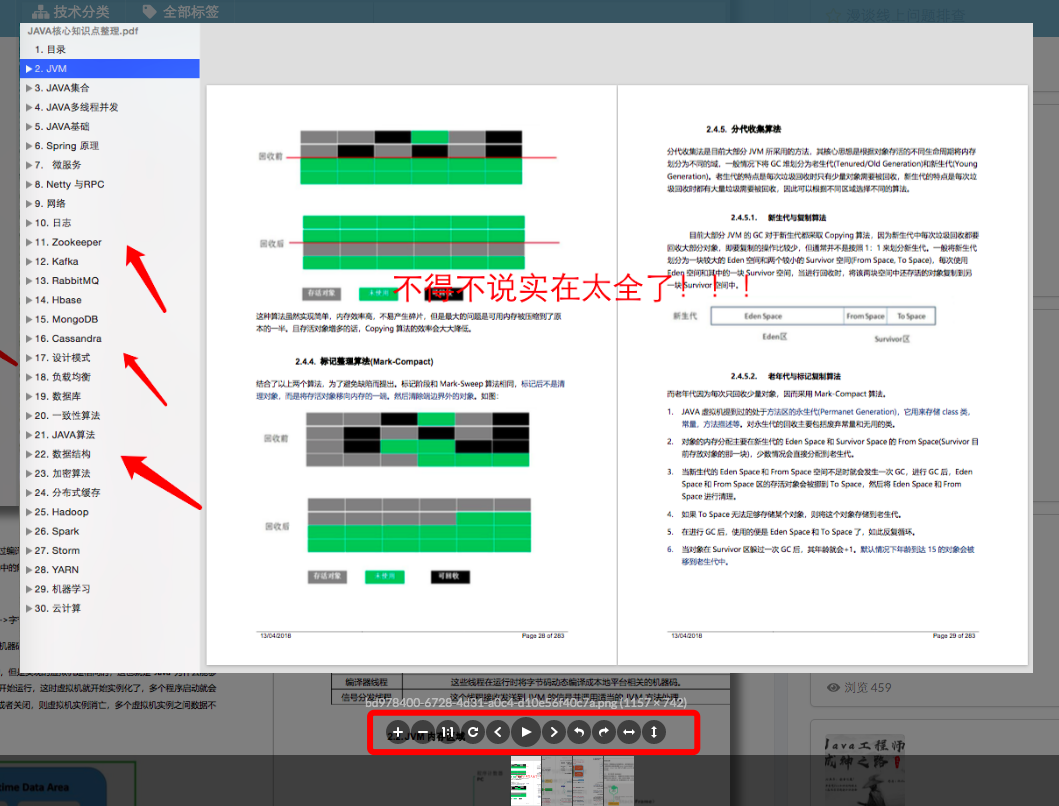Zoom in with the plus button
Image resolution: width=1059 pixels, height=806 pixels.
tap(398, 732)
